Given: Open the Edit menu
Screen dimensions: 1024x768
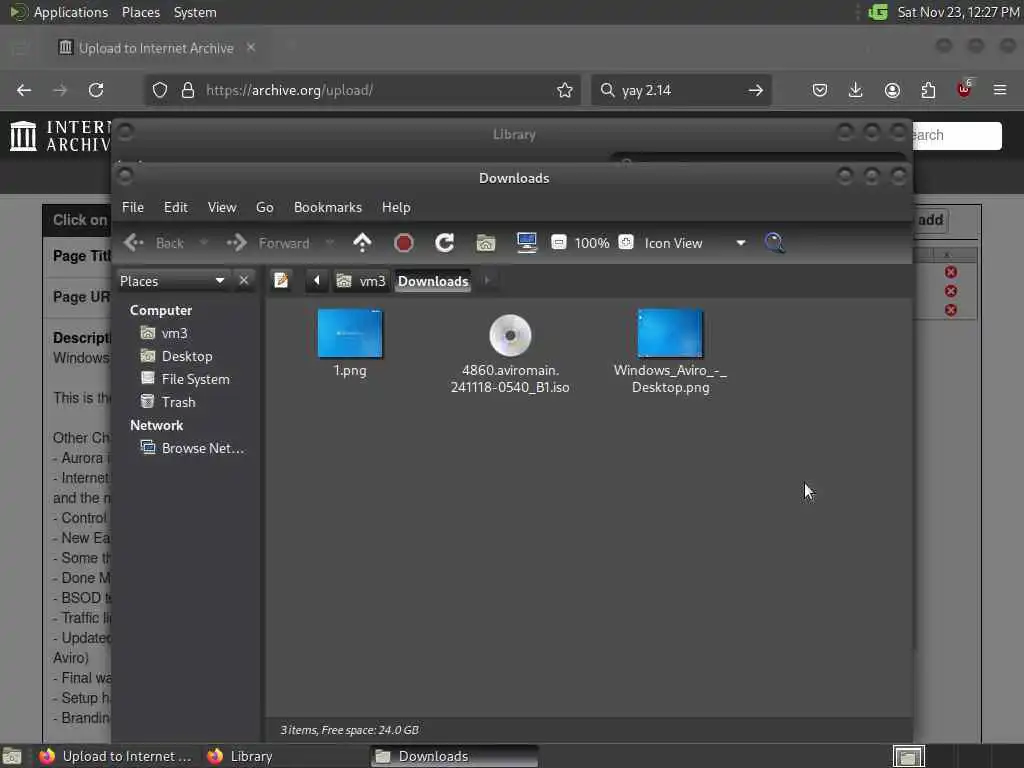Looking at the screenshot, I should 176,207.
